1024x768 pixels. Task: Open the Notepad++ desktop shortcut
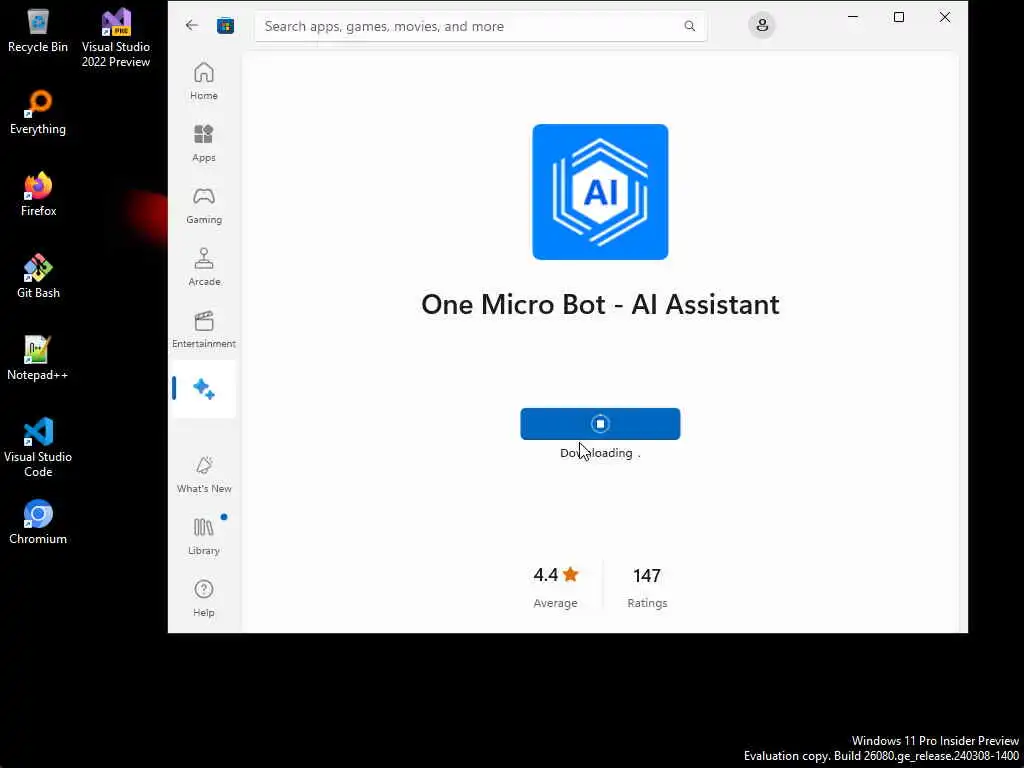coord(38,358)
